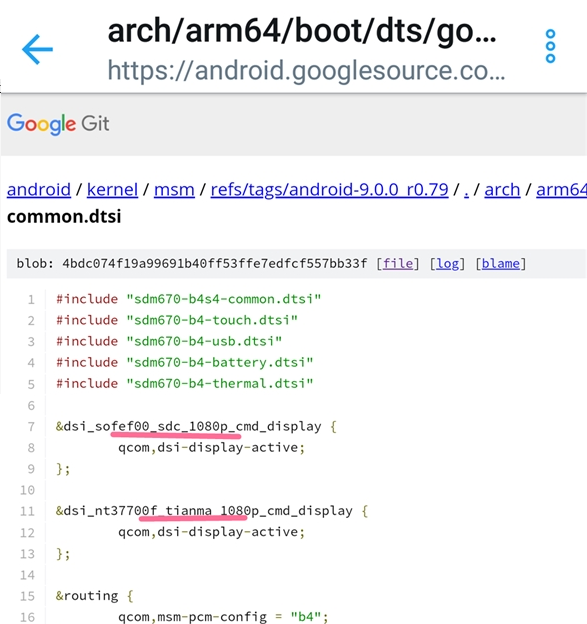The width and height of the screenshot is (587, 624).
Task: Tap the back arrow icon
Action: click(37, 49)
